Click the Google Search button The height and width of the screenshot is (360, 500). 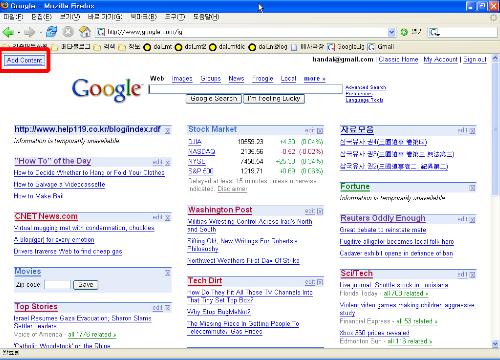coord(214,99)
